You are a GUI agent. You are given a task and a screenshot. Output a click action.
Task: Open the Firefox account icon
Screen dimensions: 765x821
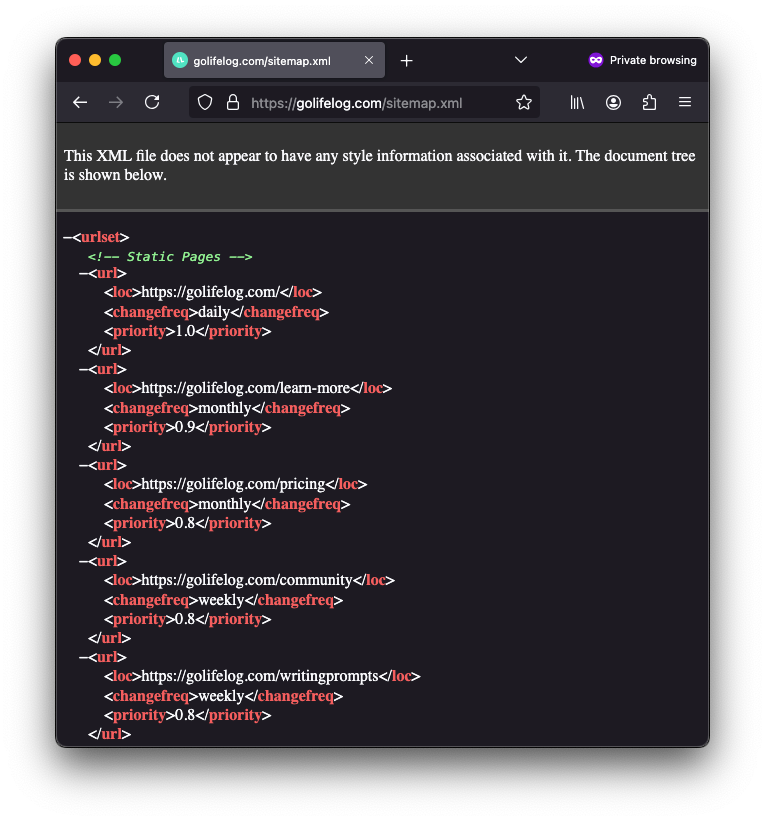614,102
